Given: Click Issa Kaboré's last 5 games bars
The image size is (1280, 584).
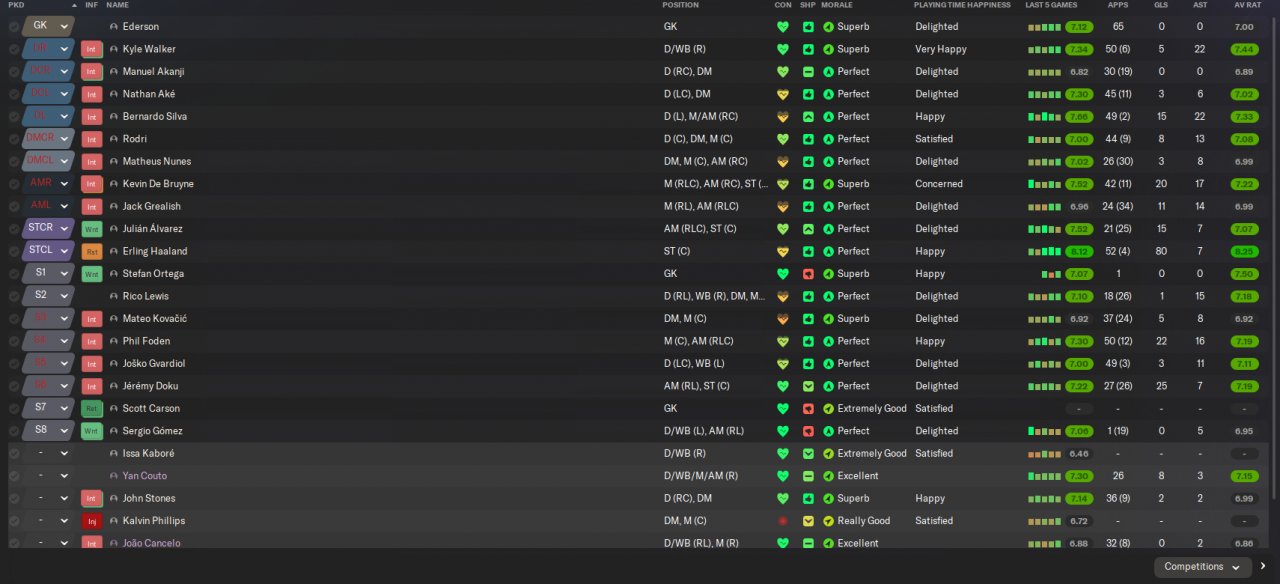Looking at the screenshot, I should coord(1044,454).
